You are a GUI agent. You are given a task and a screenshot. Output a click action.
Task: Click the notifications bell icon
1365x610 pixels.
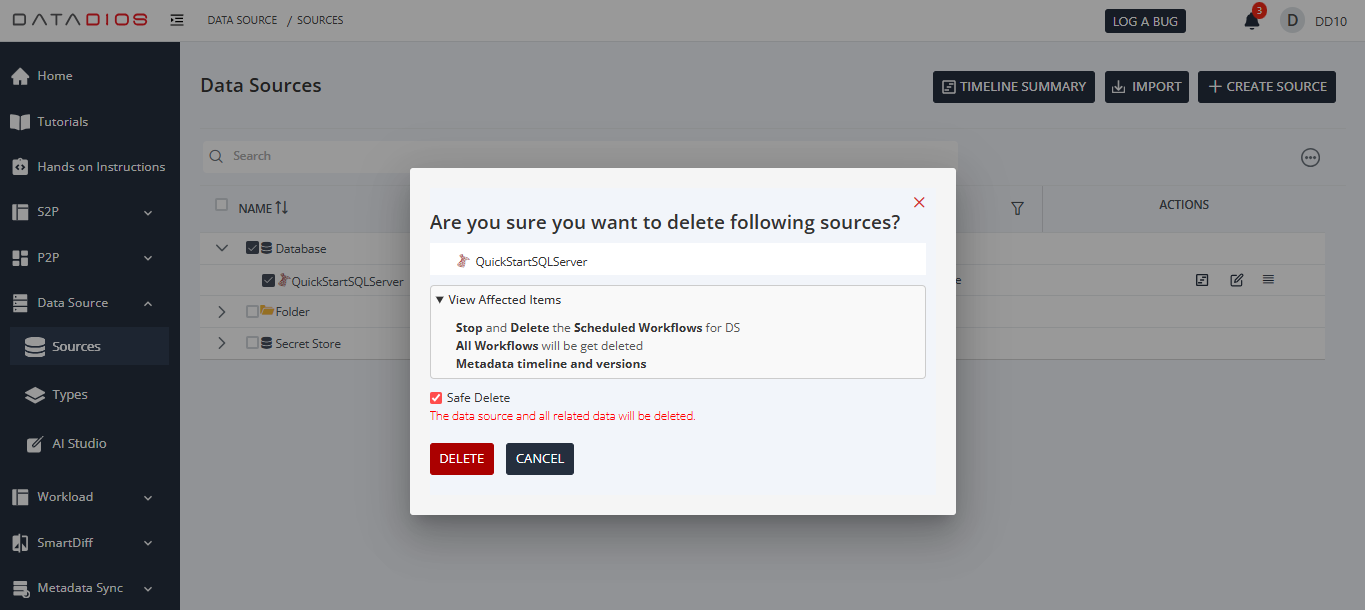point(1251,21)
